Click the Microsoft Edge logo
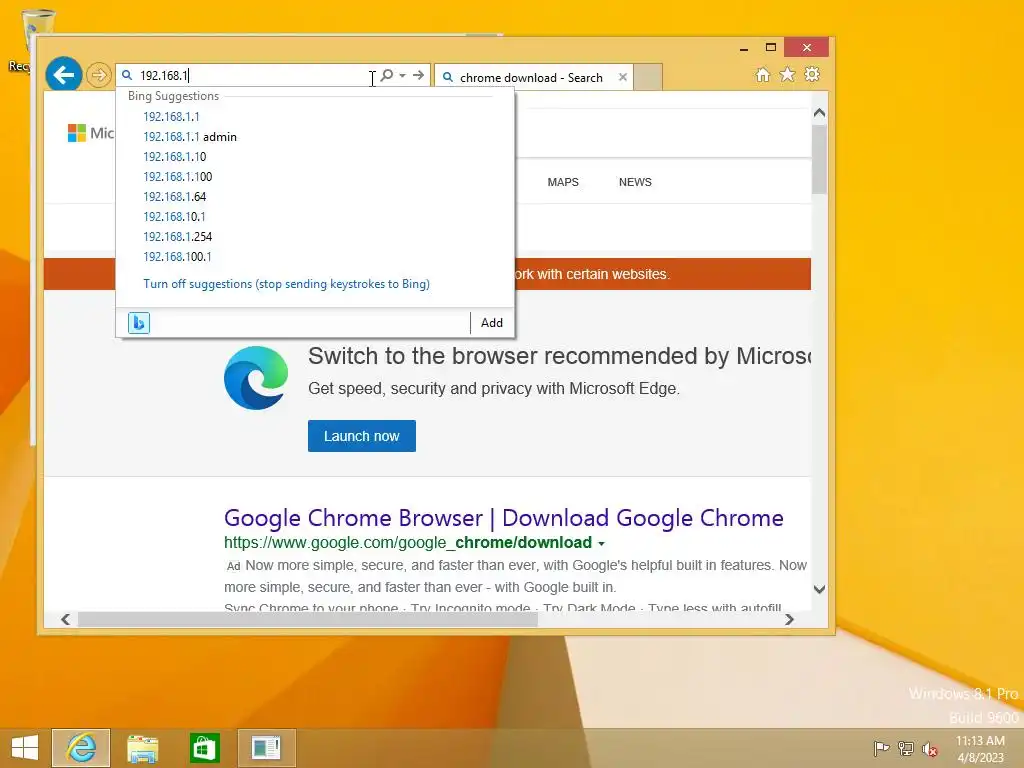This screenshot has height=768, width=1024. pos(256,378)
